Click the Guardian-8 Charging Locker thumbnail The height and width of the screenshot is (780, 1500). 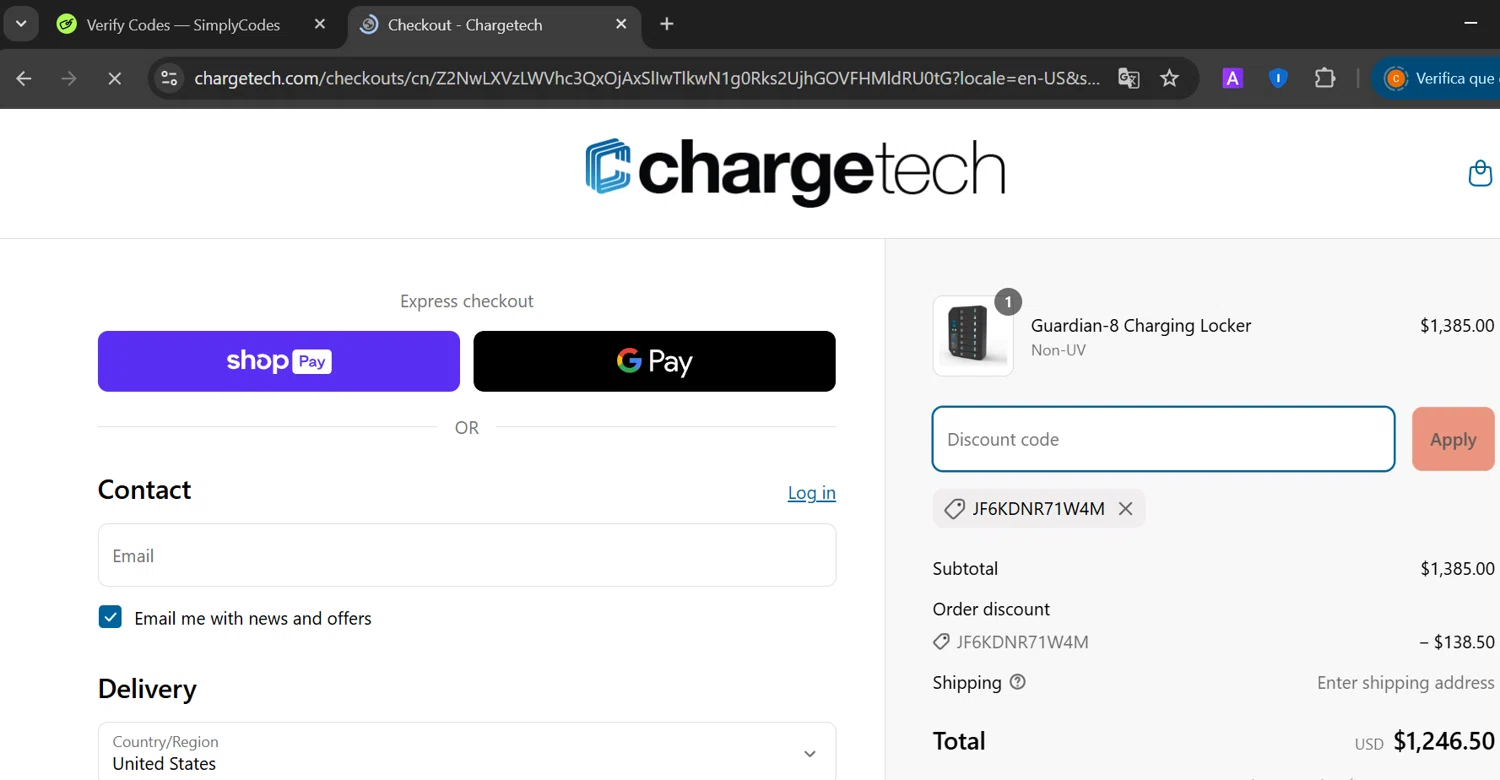(973, 336)
